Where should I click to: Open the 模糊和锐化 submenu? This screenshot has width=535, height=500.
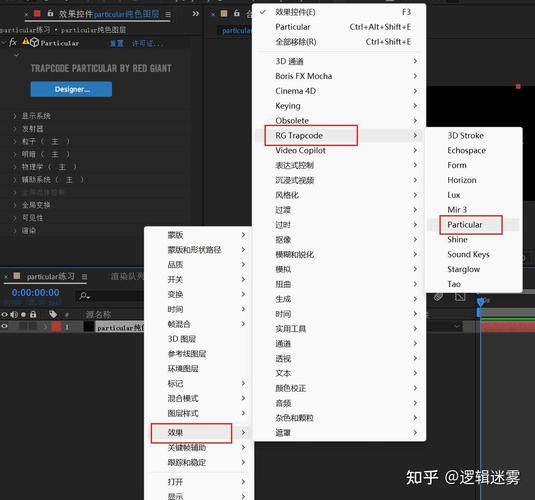pyautogui.click(x=339, y=255)
